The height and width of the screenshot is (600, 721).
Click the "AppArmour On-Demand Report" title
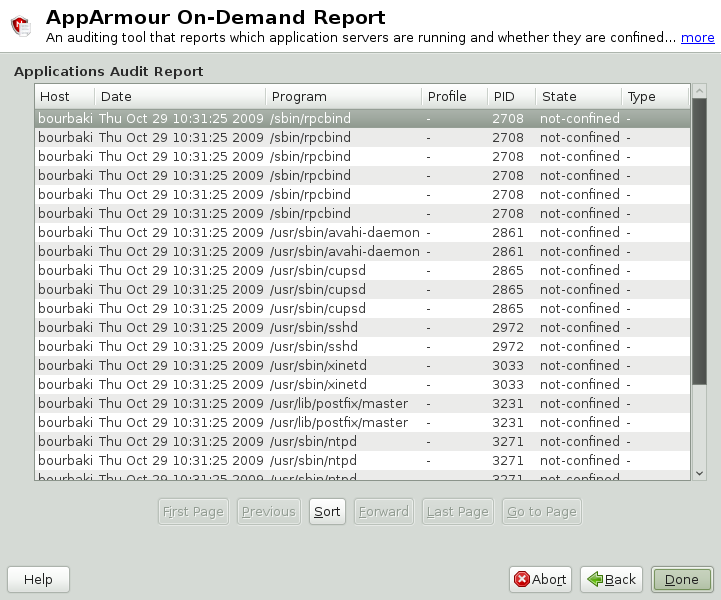click(x=215, y=17)
